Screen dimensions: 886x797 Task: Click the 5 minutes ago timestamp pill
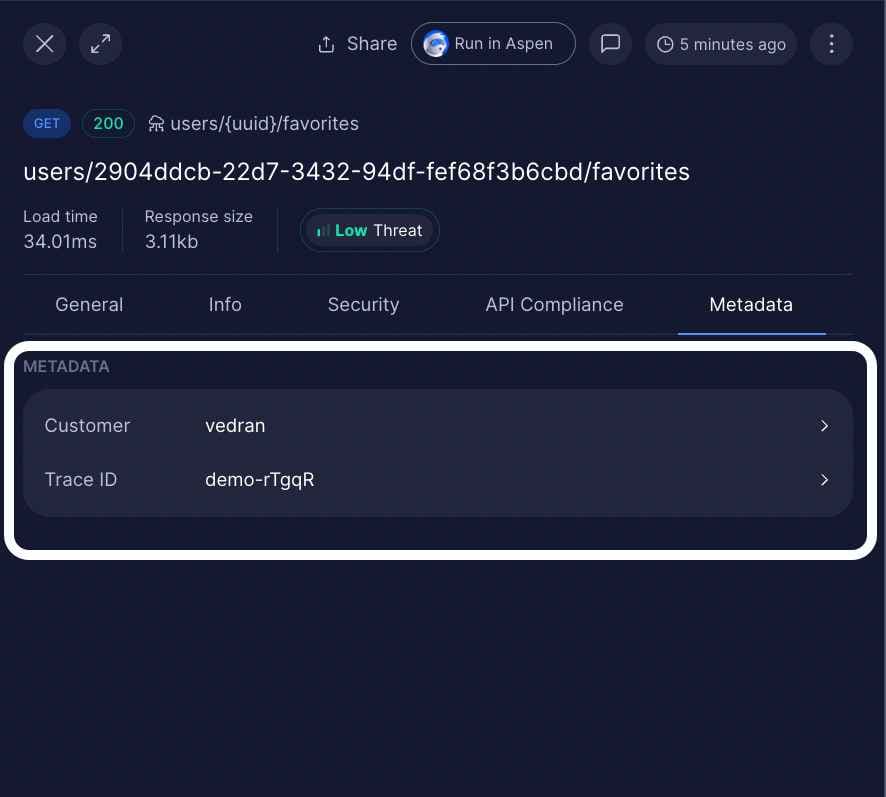pos(721,44)
